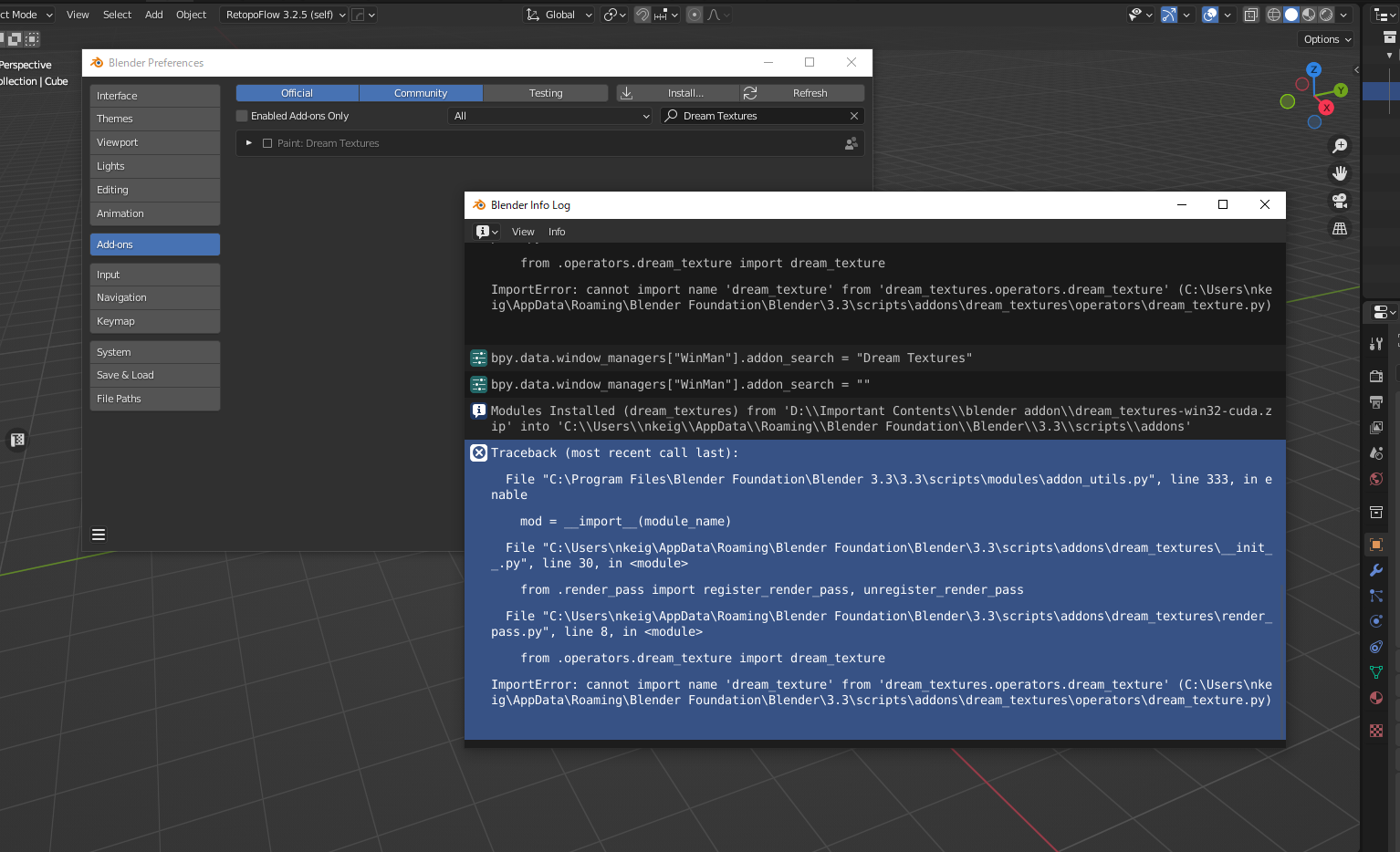The width and height of the screenshot is (1400, 852).
Task: Open the Global transform orientation dropdown
Action: tap(559, 15)
